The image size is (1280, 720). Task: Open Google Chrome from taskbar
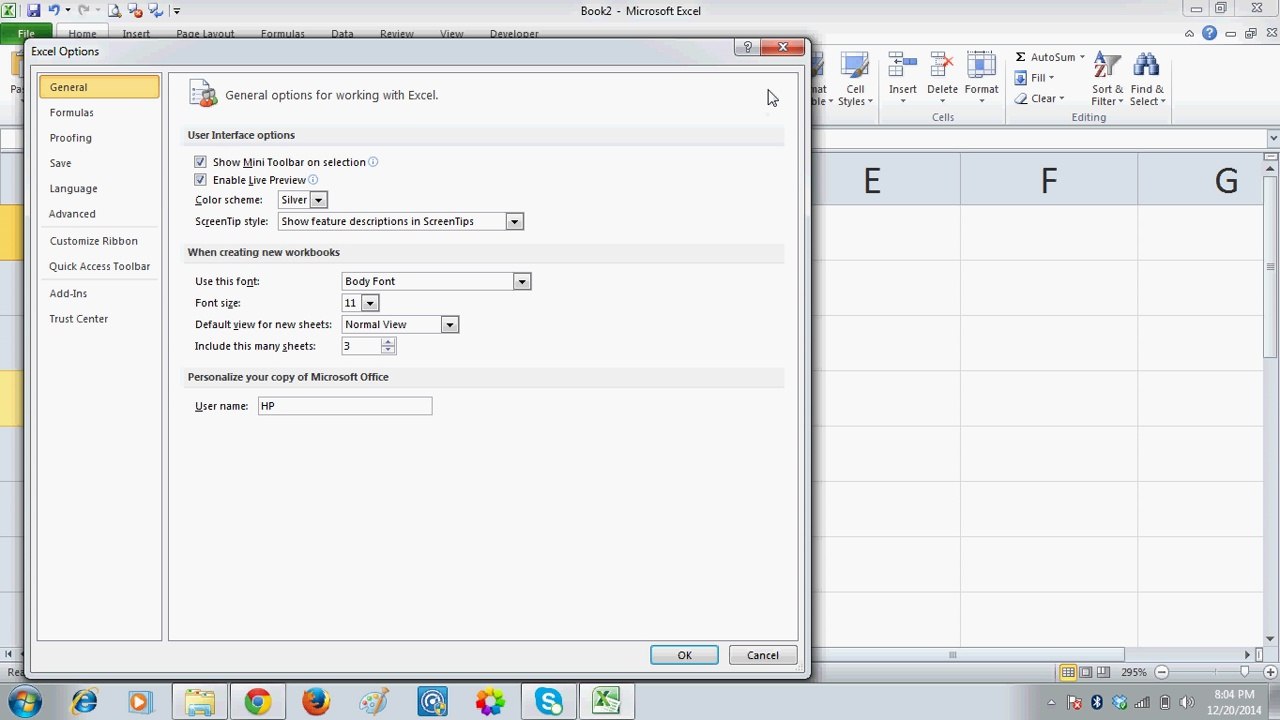tap(257, 702)
